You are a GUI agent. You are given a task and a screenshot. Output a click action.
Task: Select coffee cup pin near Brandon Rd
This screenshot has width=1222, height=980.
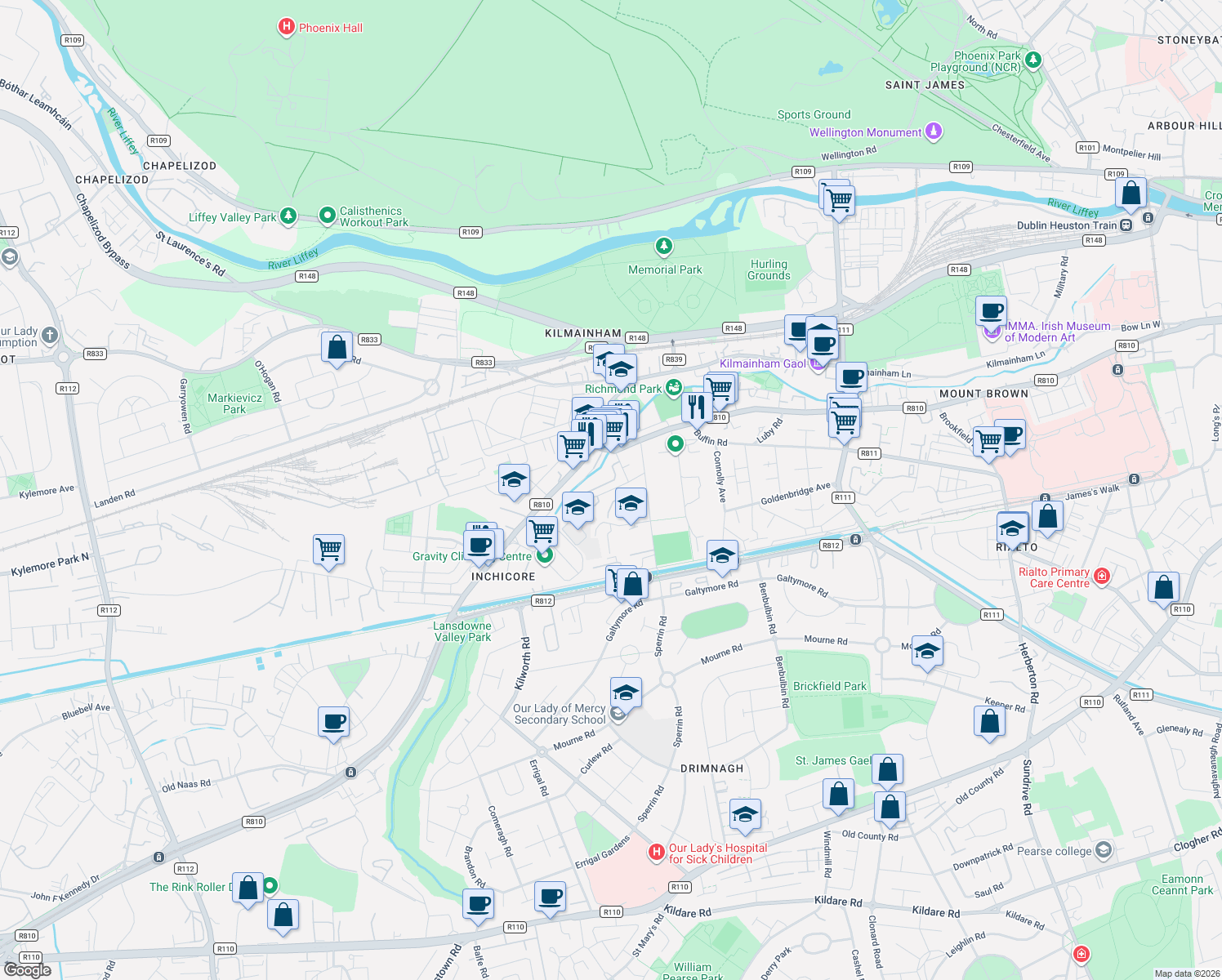tap(479, 906)
